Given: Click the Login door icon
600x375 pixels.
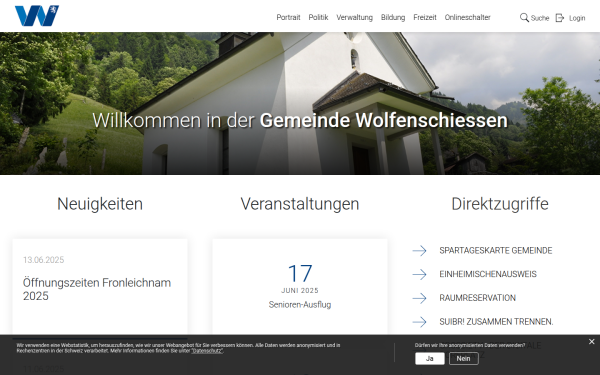Looking at the screenshot, I should [x=559, y=18].
